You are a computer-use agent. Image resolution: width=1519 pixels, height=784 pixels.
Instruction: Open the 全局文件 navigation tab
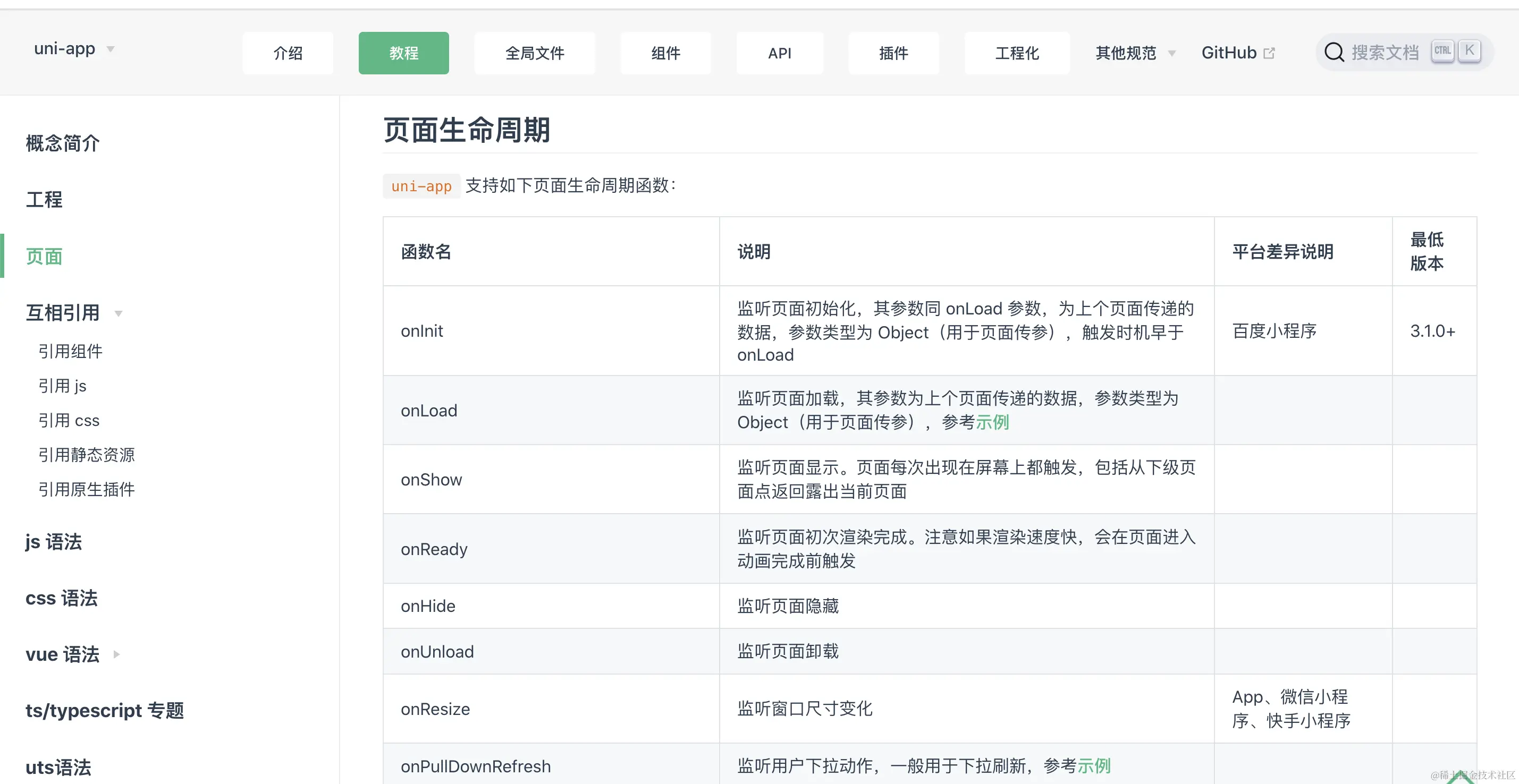534,53
